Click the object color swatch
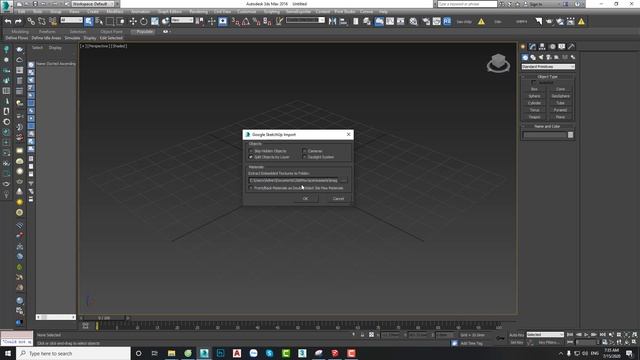 pos(571,135)
